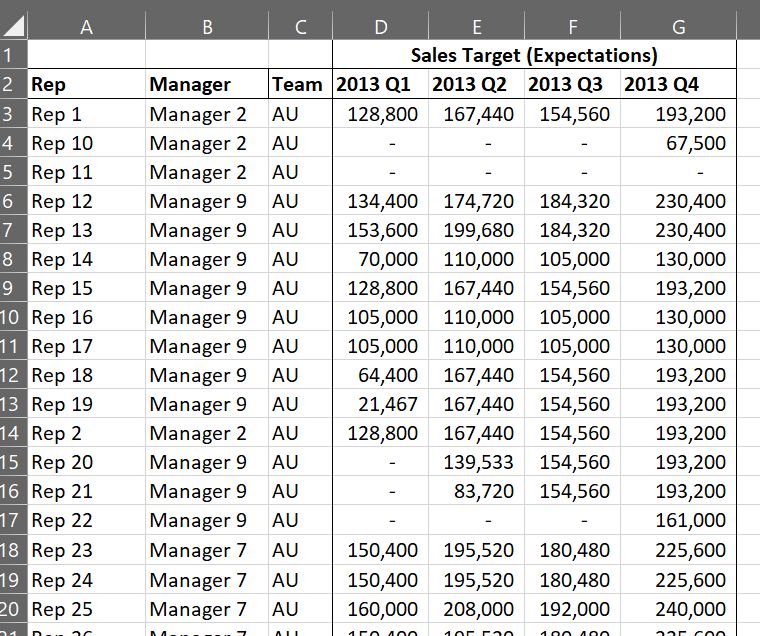Select column G header

coord(679,26)
